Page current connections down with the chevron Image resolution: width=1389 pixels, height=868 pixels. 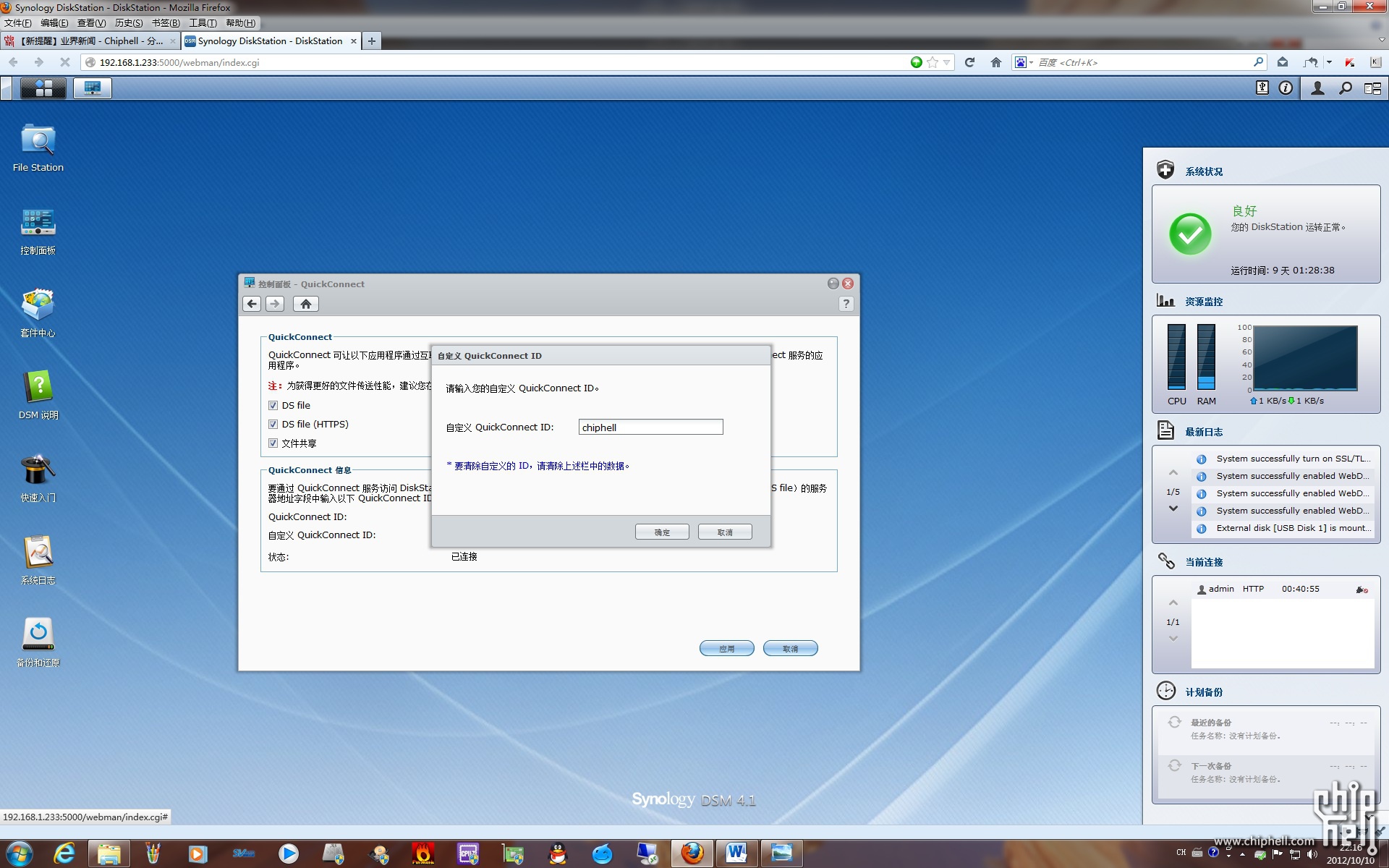point(1173,639)
